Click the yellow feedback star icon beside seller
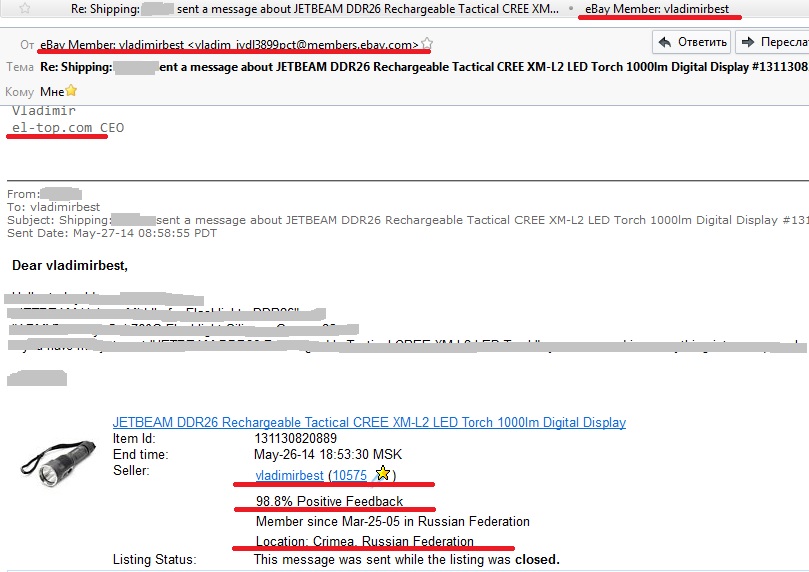The width and height of the screenshot is (809, 572). tap(382, 473)
